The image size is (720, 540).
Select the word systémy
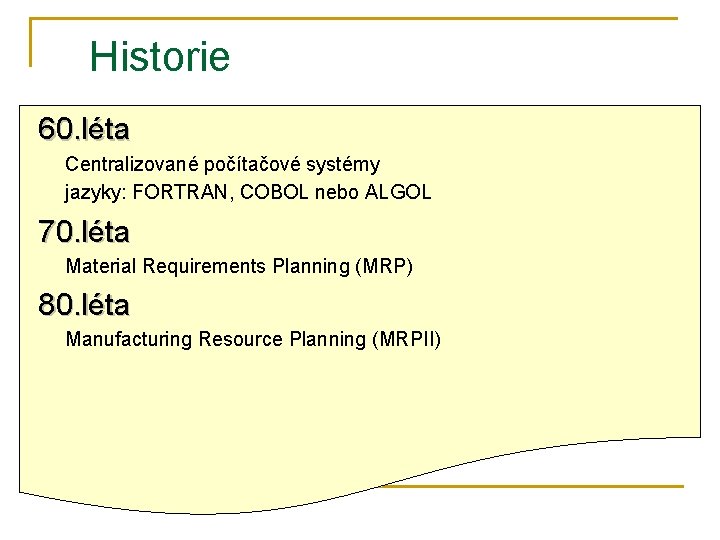click(x=343, y=165)
